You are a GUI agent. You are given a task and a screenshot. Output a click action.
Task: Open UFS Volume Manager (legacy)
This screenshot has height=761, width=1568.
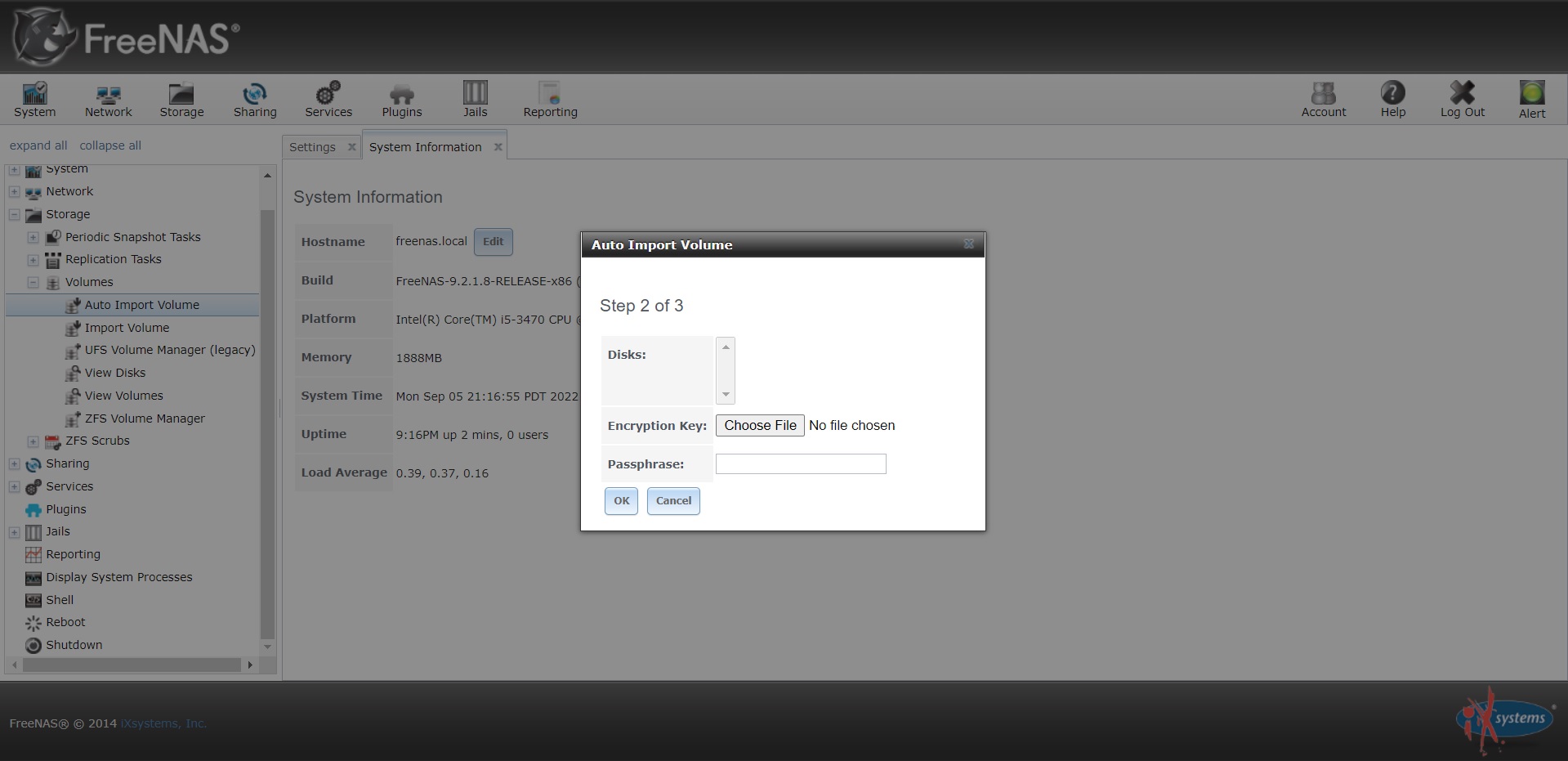click(x=170, y=350)
